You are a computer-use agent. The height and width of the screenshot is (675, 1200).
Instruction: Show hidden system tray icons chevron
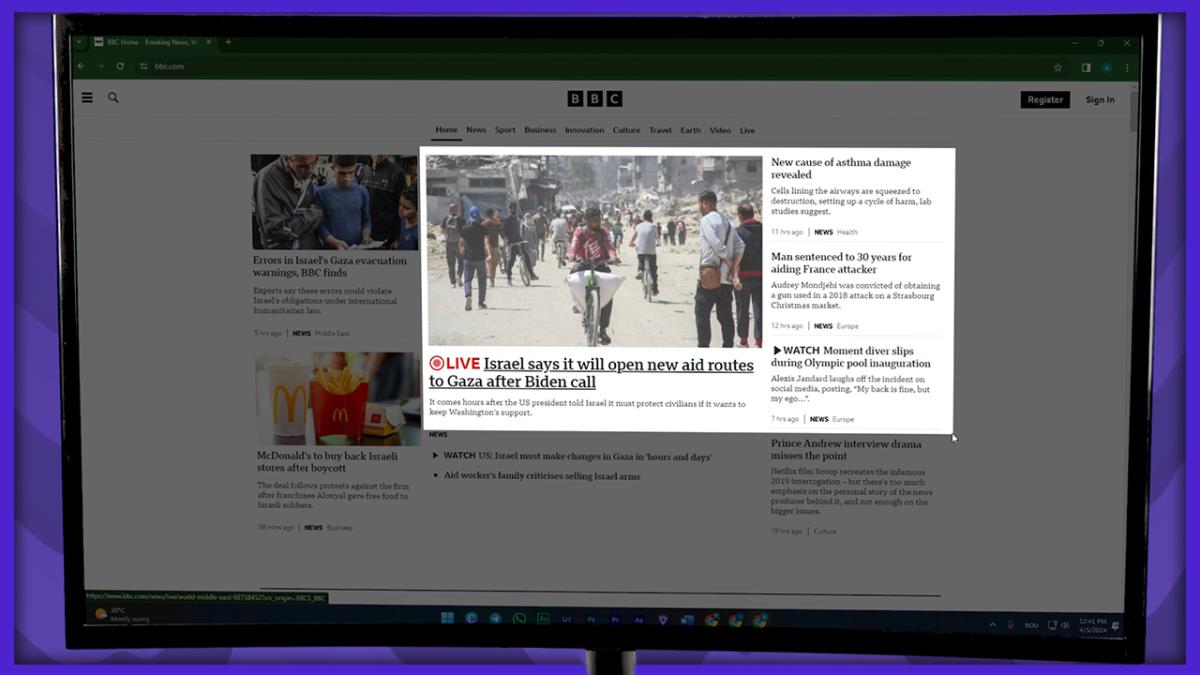[x=992, y=625]
